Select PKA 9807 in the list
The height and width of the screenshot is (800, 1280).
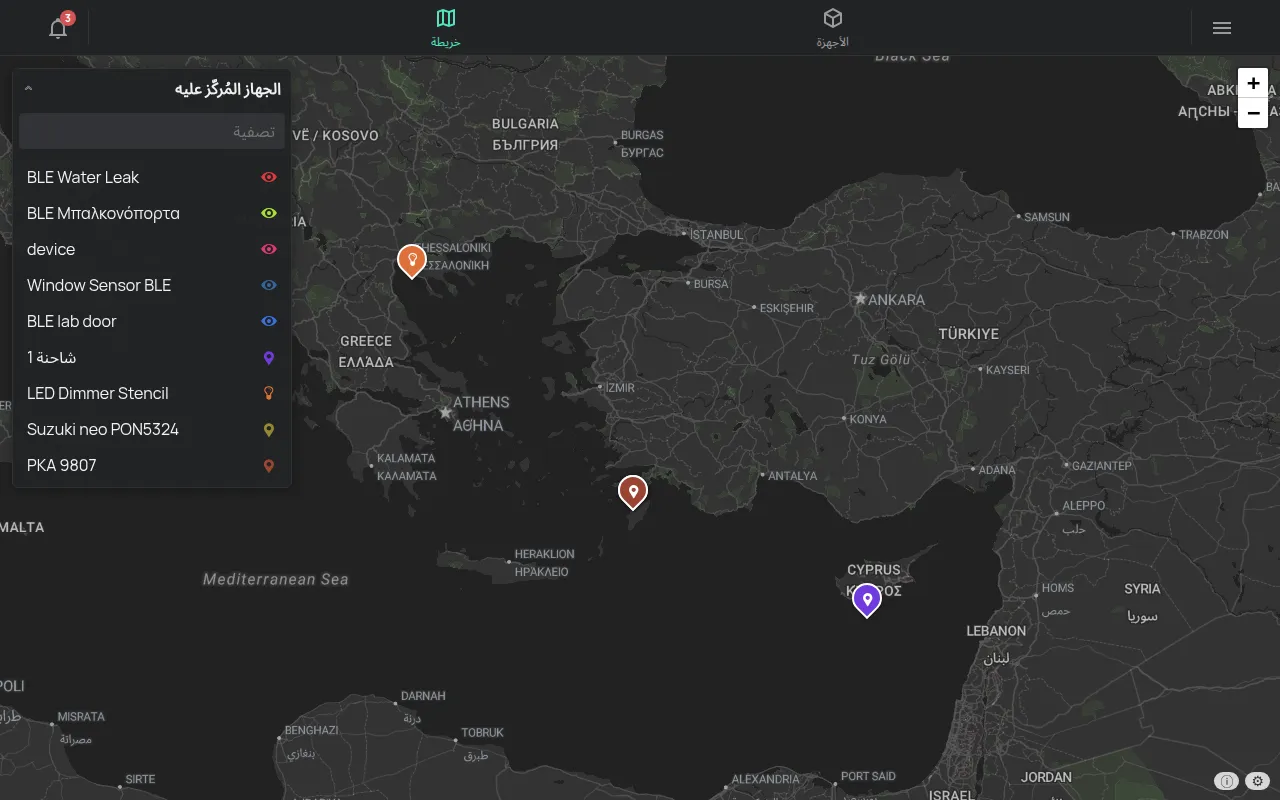click(x=152, y=465)
